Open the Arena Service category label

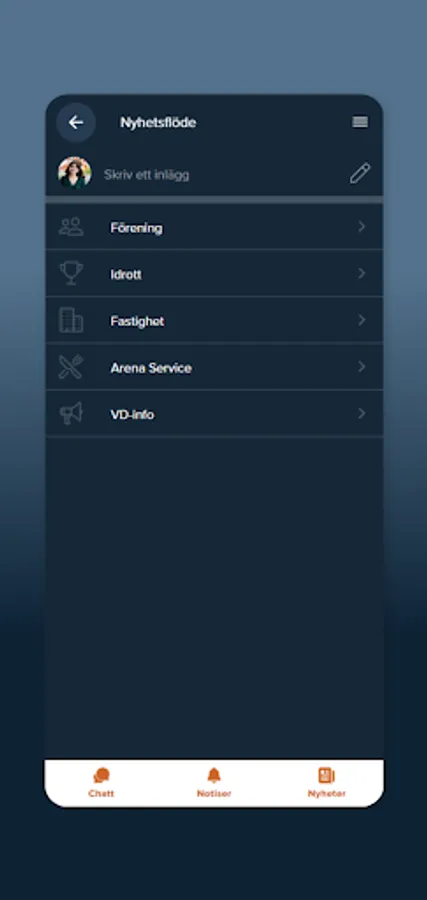click(151, 368)
